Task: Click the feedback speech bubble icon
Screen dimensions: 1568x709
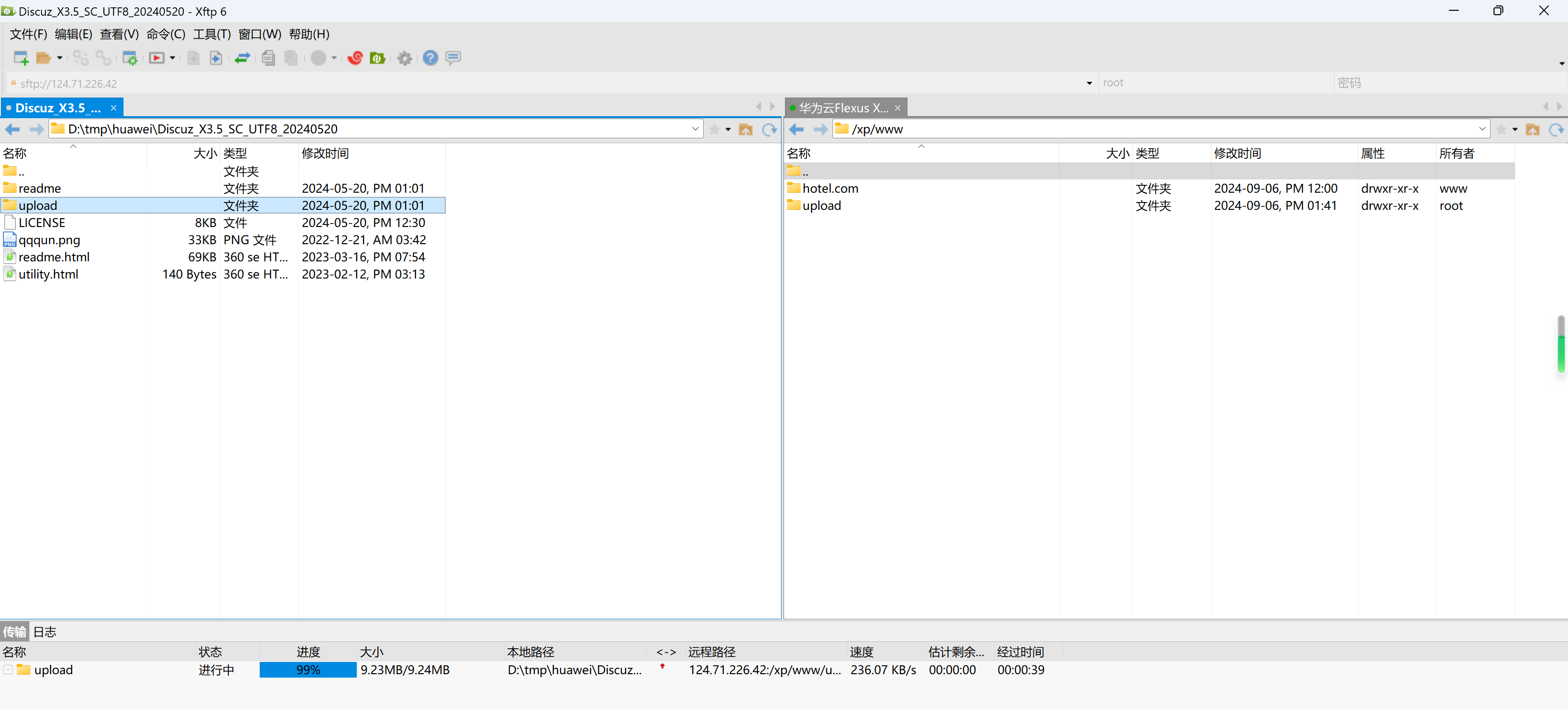Action: pyautogui.click(x=453, y=58)
